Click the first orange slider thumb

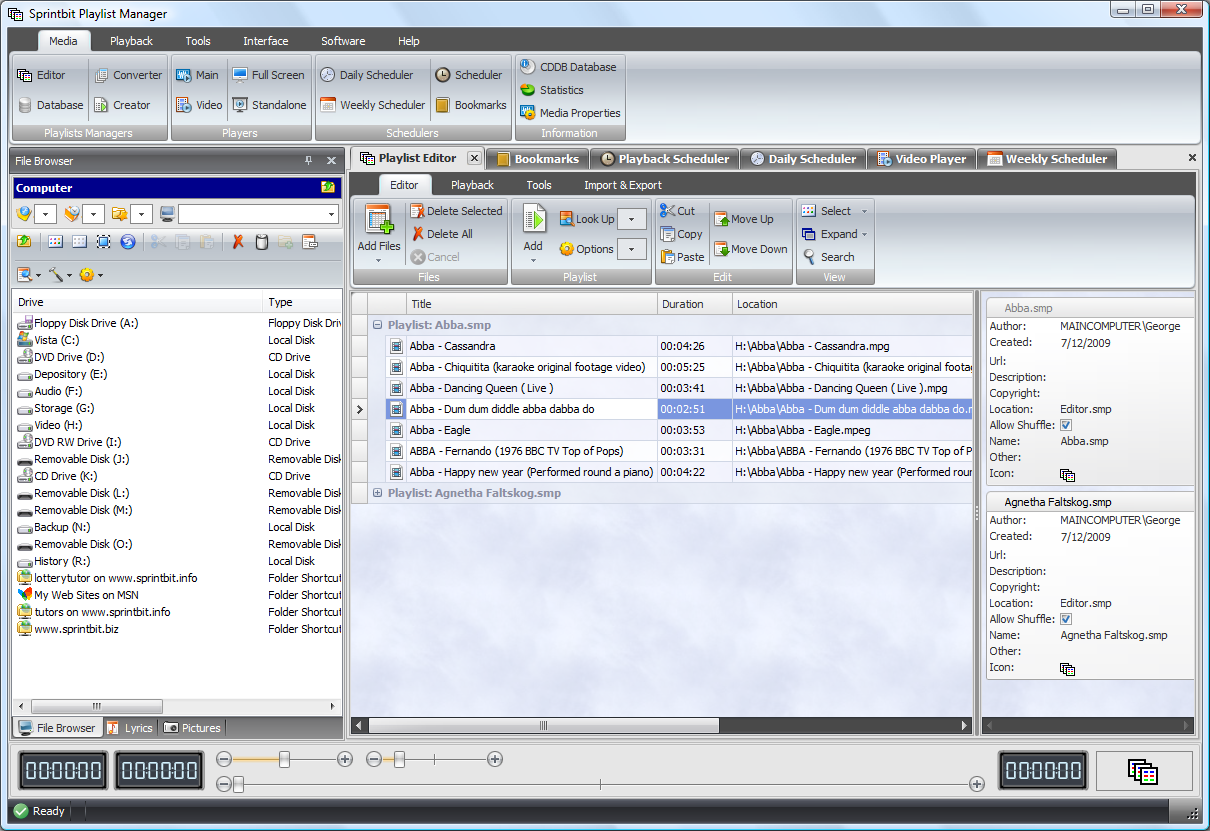[x=284, y=760]
